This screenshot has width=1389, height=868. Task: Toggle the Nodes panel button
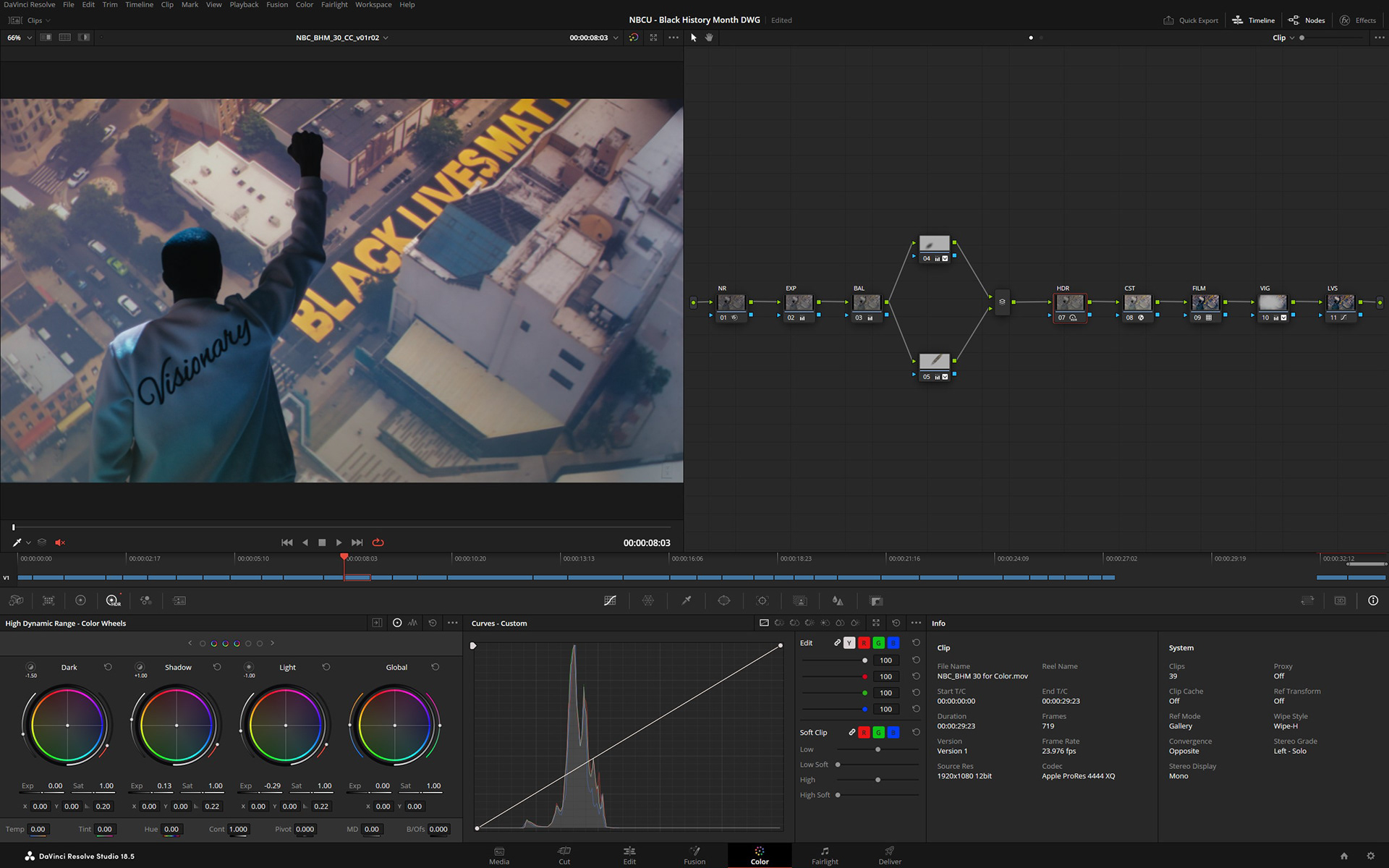coord(1307,20)
